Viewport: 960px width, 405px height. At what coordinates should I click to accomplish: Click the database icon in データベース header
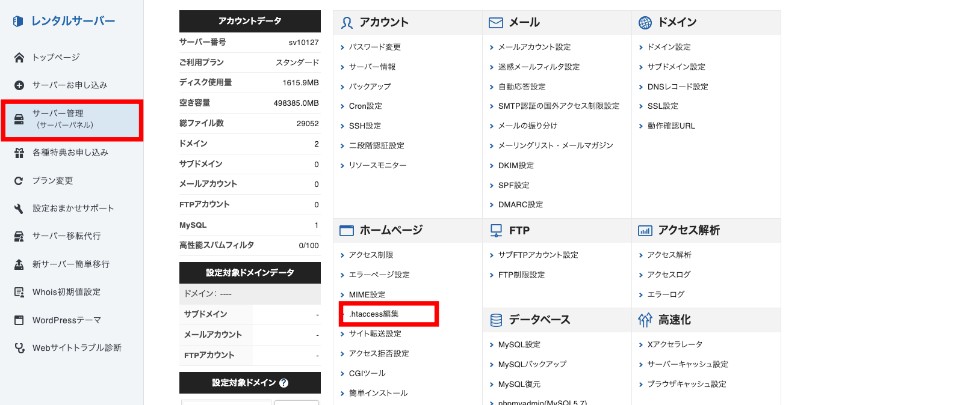pos(496,320)
